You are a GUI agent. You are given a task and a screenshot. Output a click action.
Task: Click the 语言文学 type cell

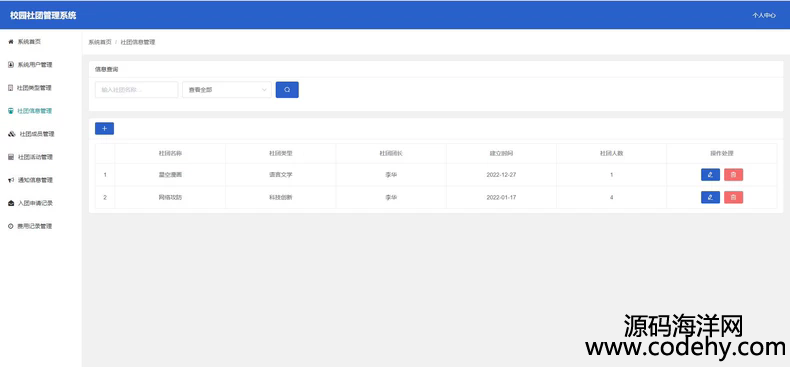(x=281, y=175)
